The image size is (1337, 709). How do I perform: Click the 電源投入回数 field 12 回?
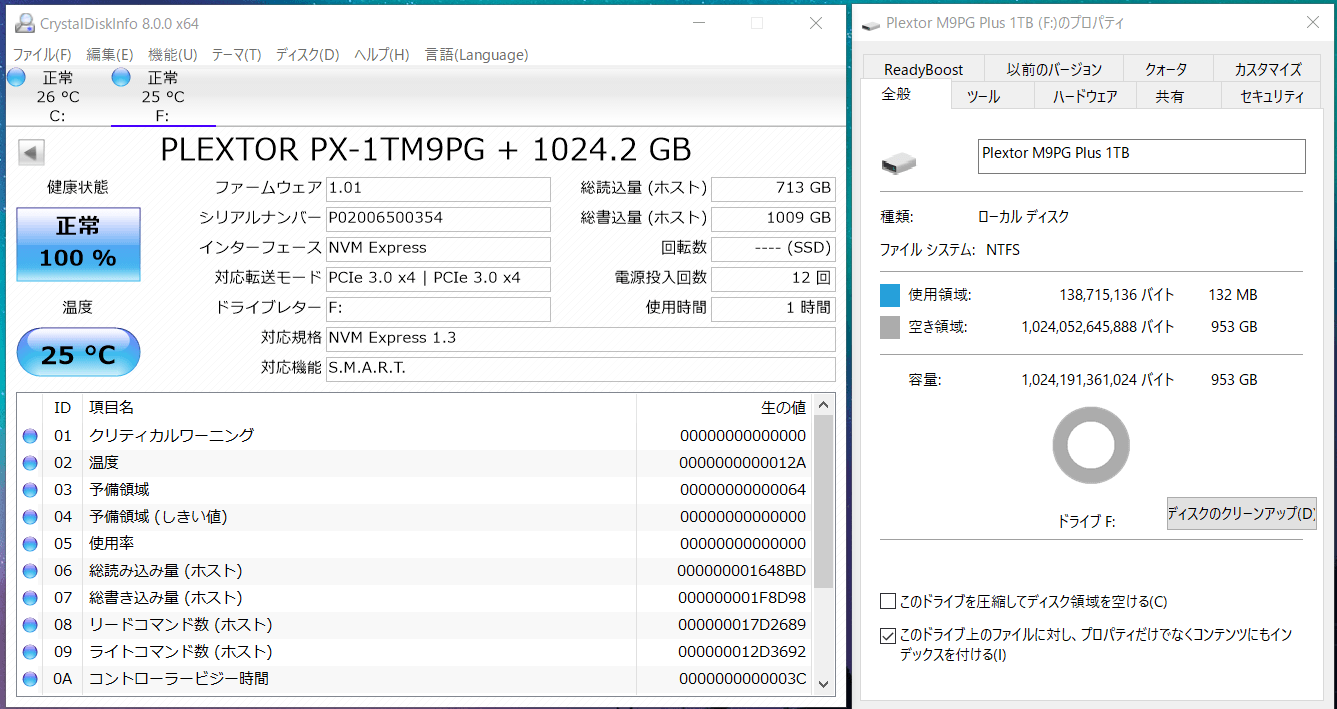[x=773, y=278]
